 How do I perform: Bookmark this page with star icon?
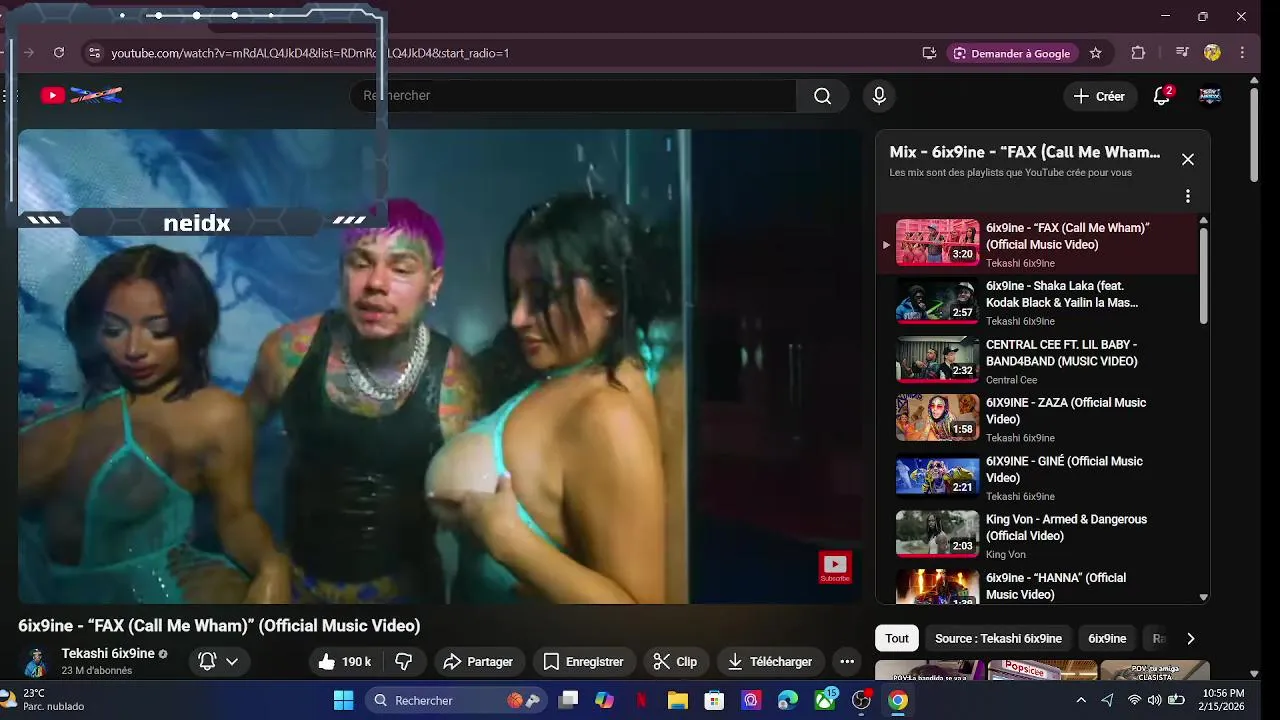coord(1096,53)
